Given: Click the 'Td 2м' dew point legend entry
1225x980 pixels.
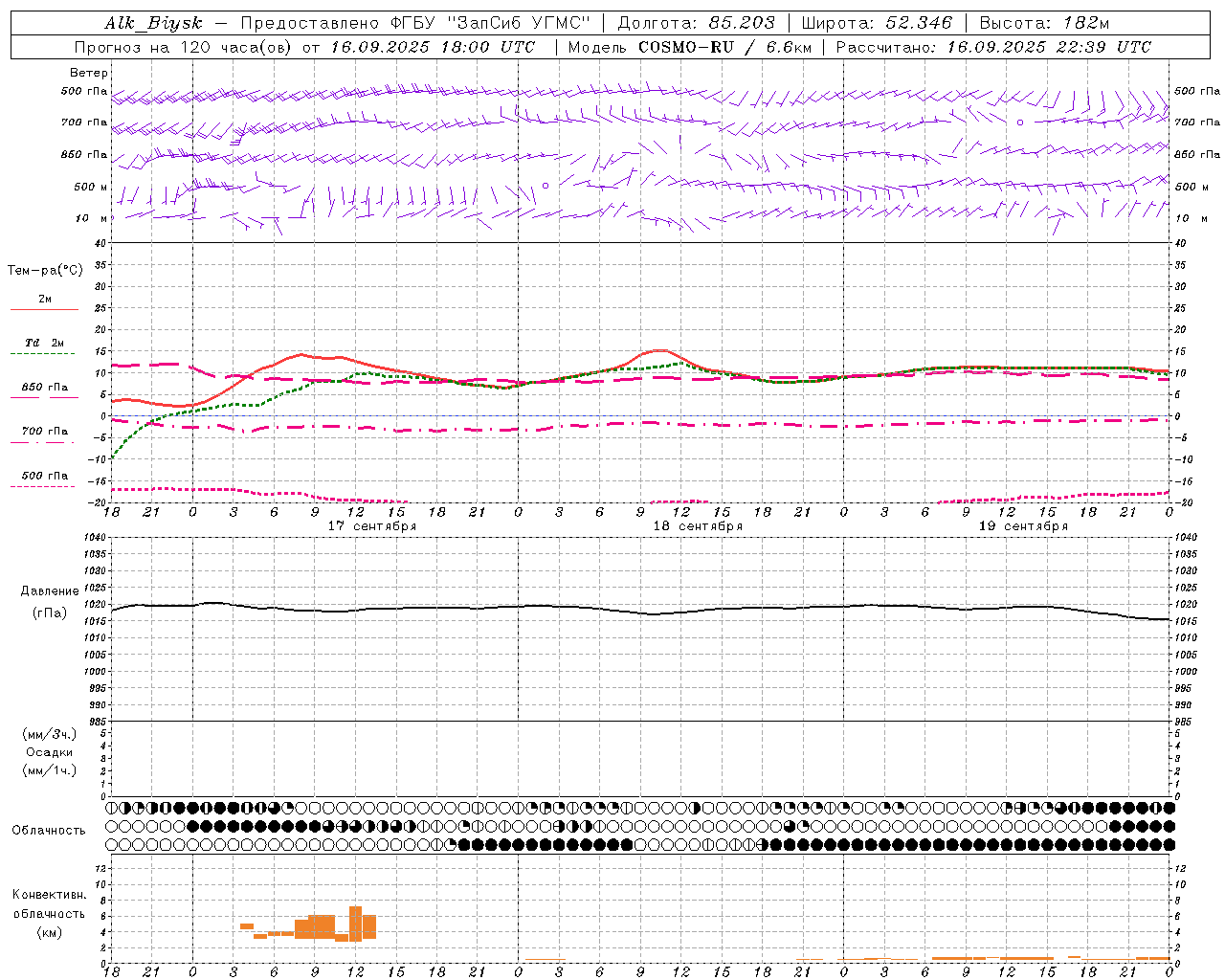Looking at the screenshot, I should pos(44,343).
